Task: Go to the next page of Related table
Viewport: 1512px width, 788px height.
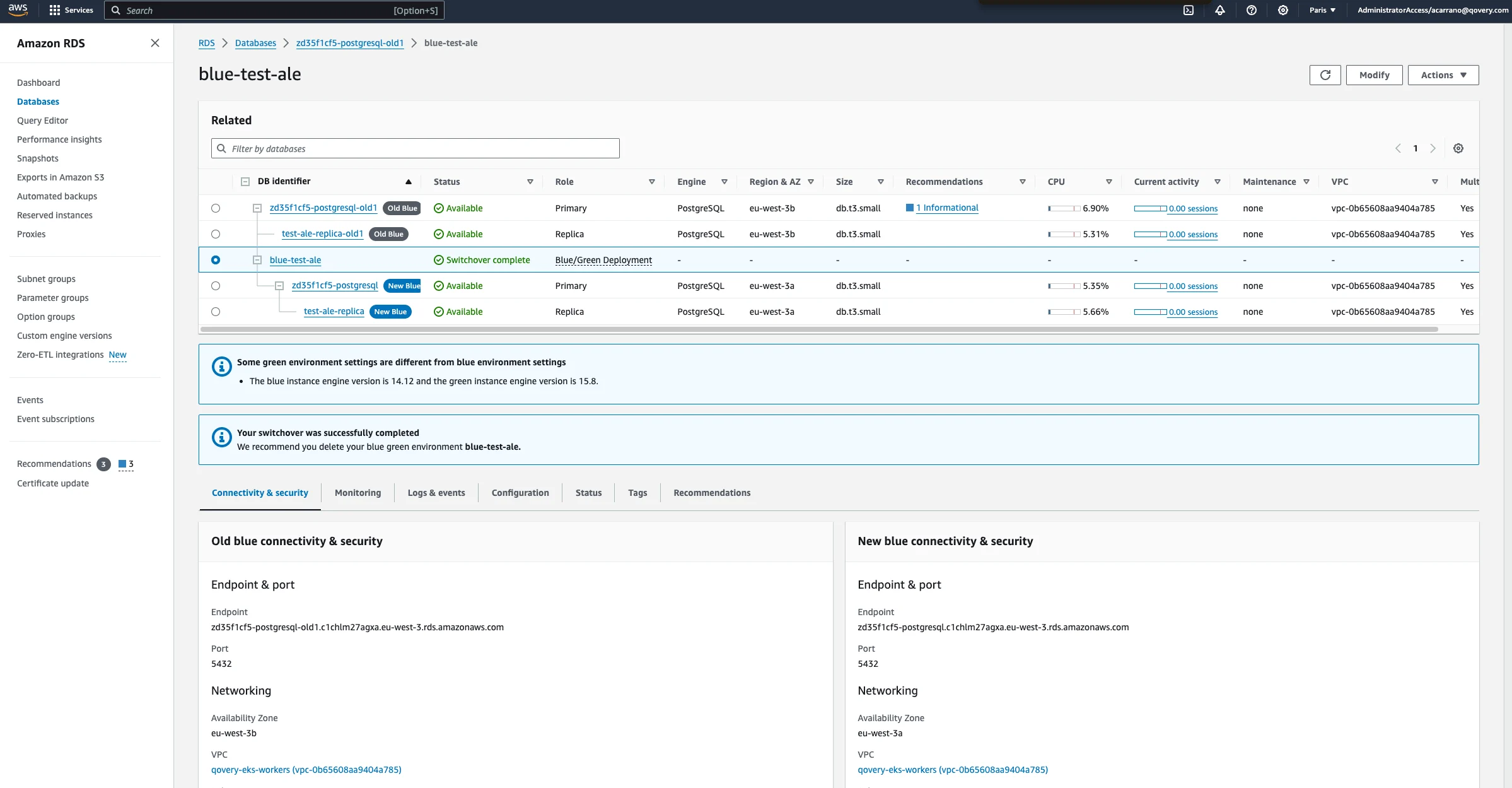Action: coord(1433,148)
